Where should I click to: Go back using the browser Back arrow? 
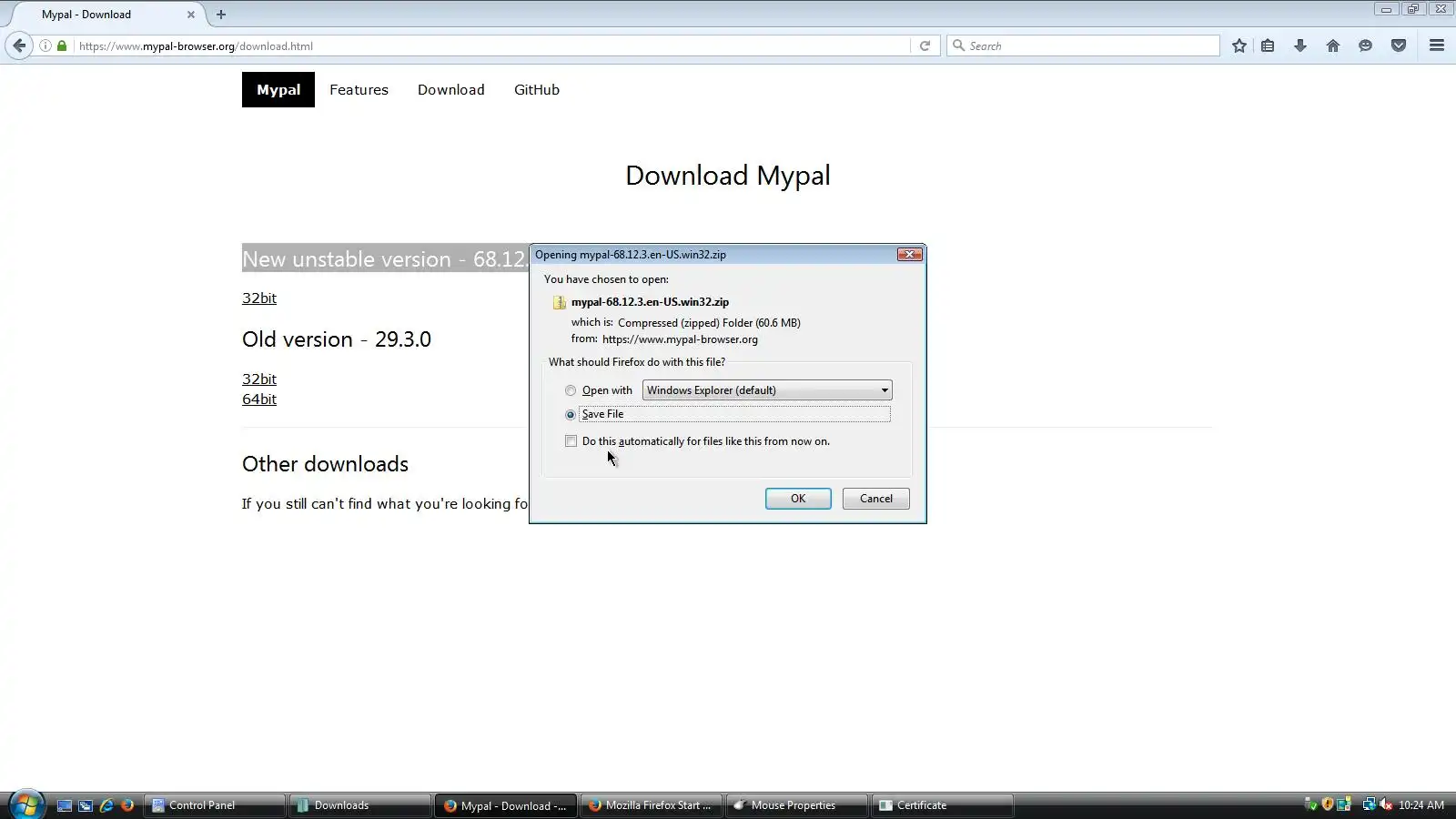coord(19,45)
